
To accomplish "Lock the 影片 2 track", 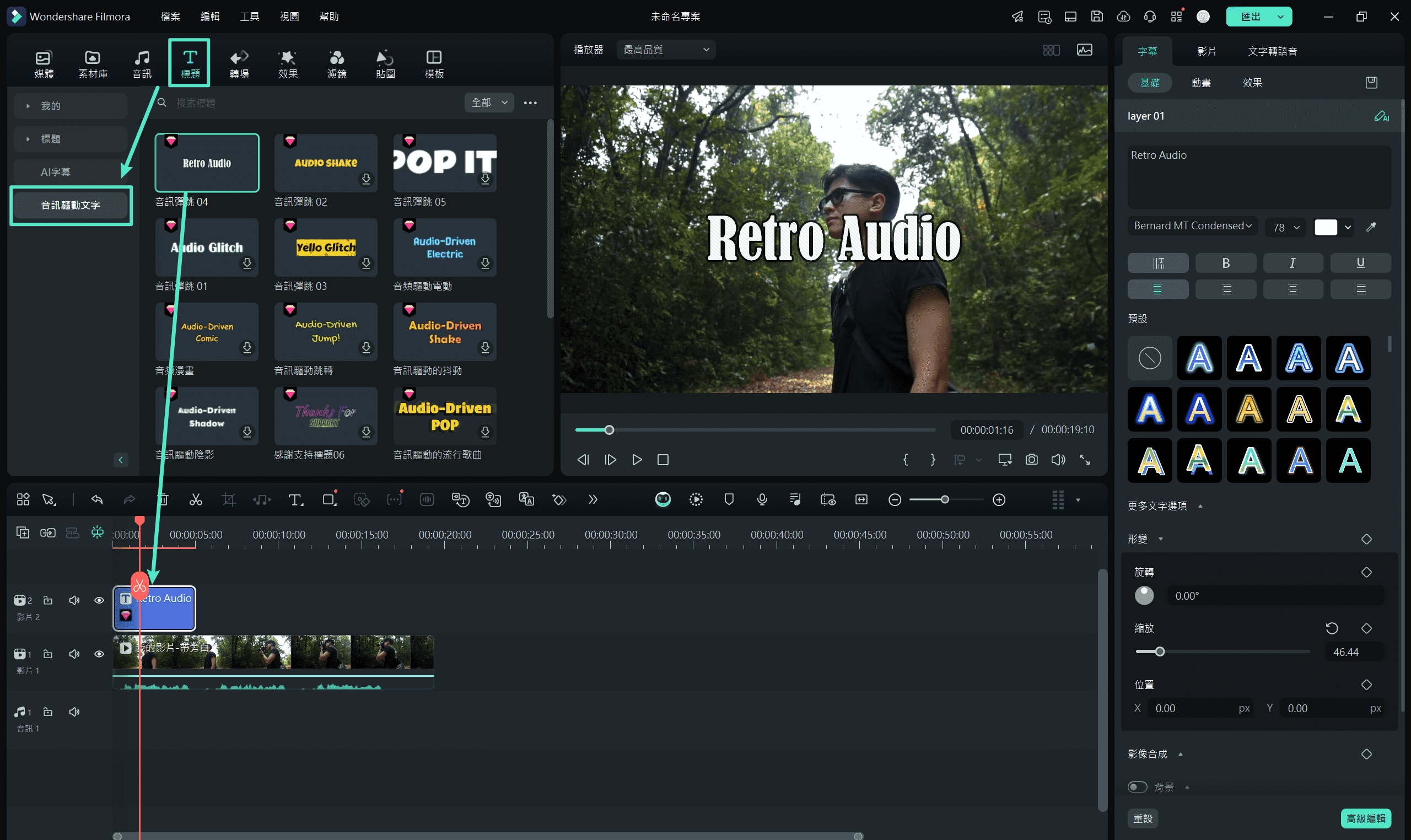I will (48, 600).
